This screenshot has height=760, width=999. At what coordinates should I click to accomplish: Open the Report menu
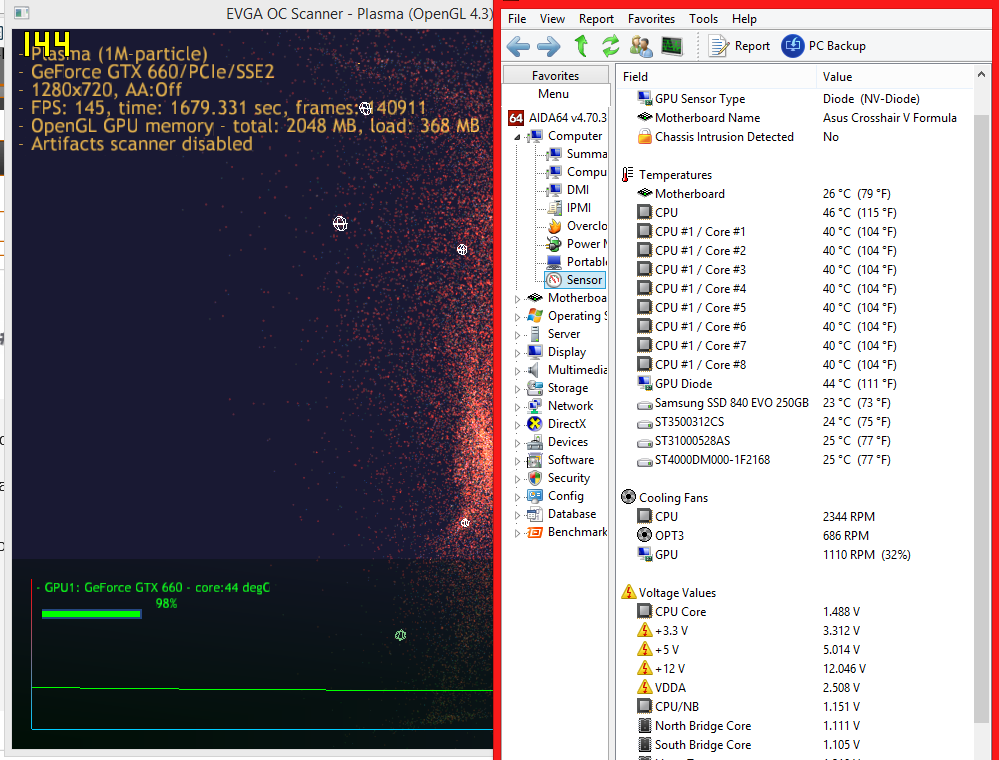click(596, 19)
